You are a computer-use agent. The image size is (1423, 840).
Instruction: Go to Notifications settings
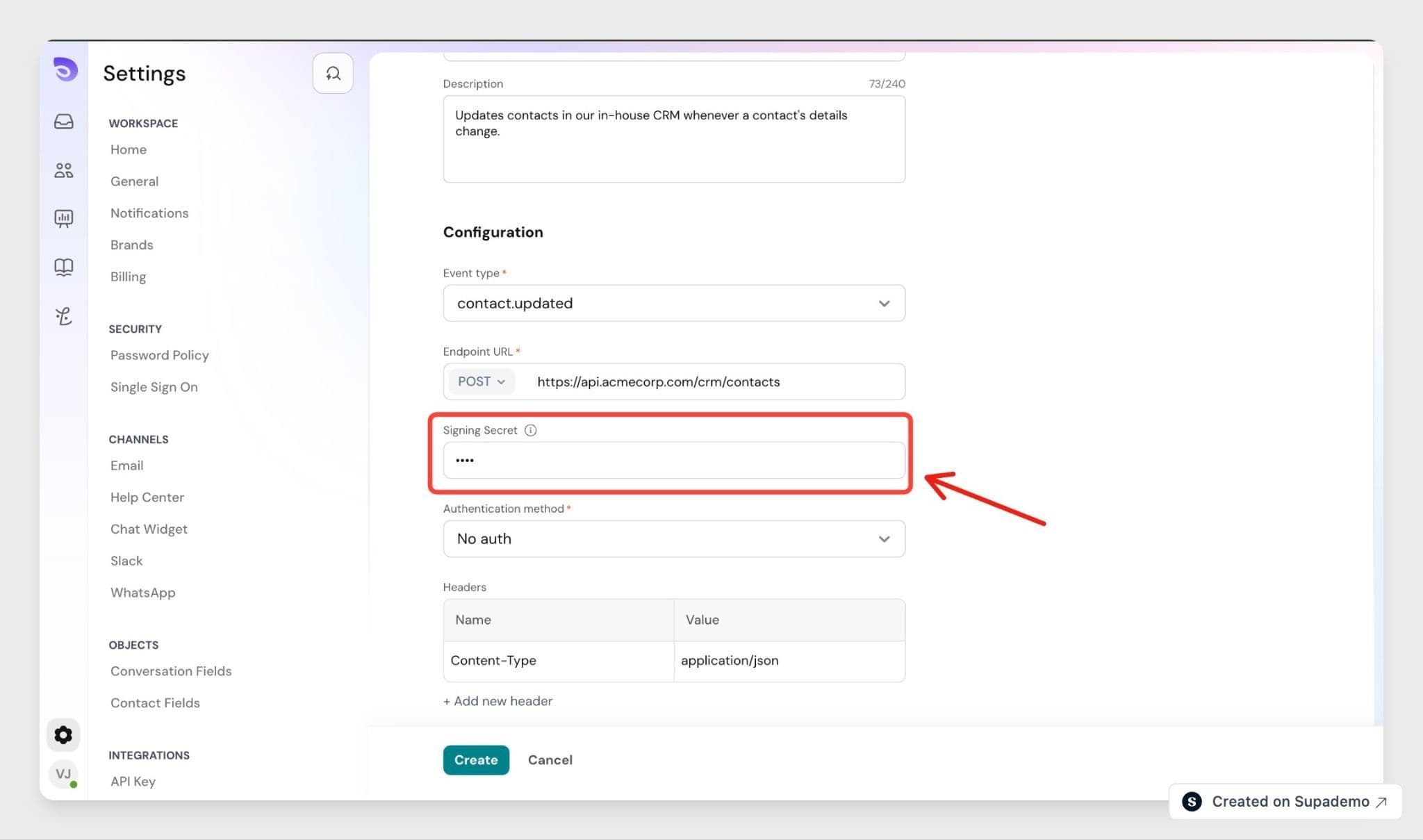tap(149, 213)
